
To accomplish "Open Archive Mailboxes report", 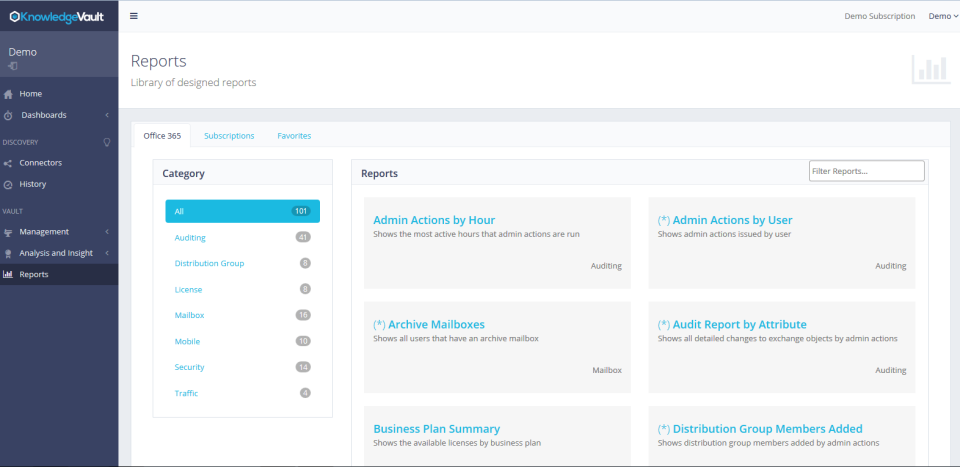I will point(429,324).
